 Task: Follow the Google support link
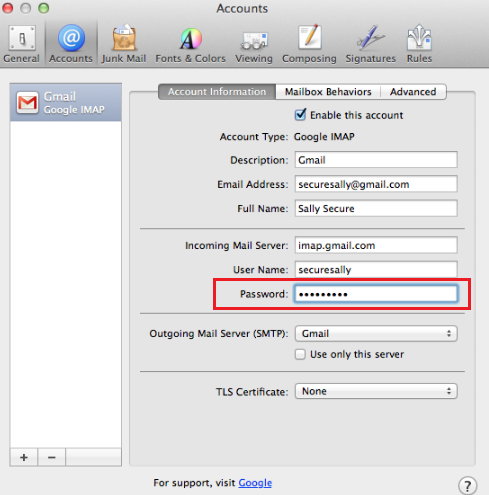click(x=255, y=483)
